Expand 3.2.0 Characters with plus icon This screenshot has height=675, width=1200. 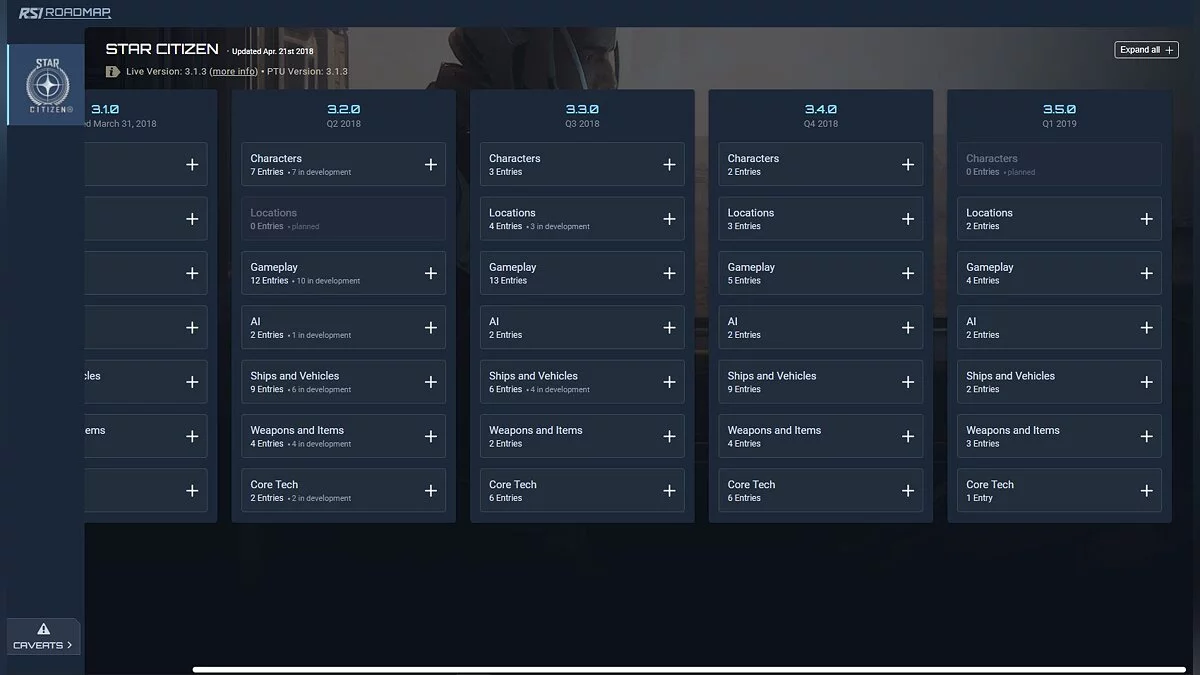pyautogui.click(x=431, y=165)
